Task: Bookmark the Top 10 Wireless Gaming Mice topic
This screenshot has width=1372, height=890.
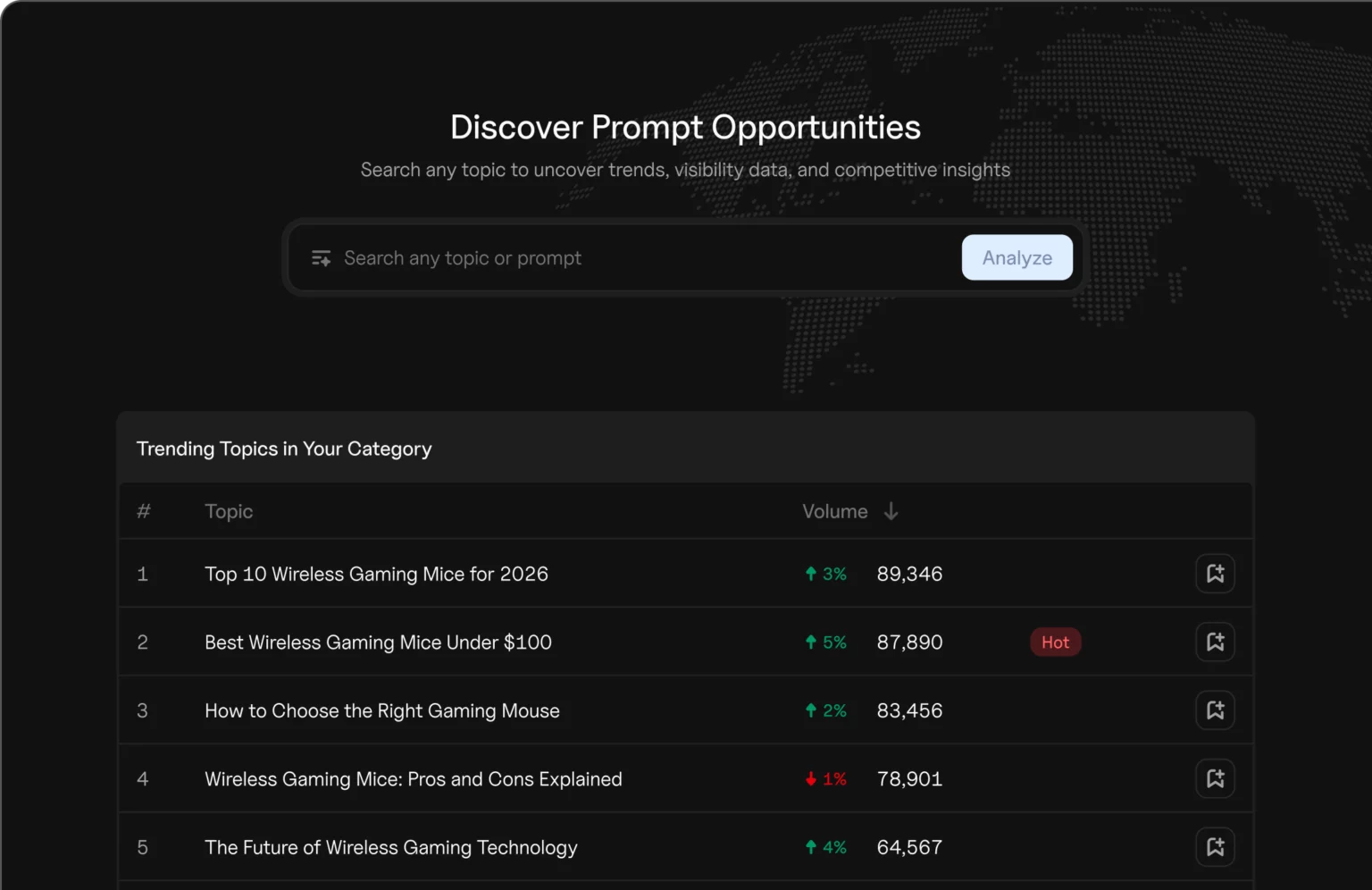Action: 1215,574
